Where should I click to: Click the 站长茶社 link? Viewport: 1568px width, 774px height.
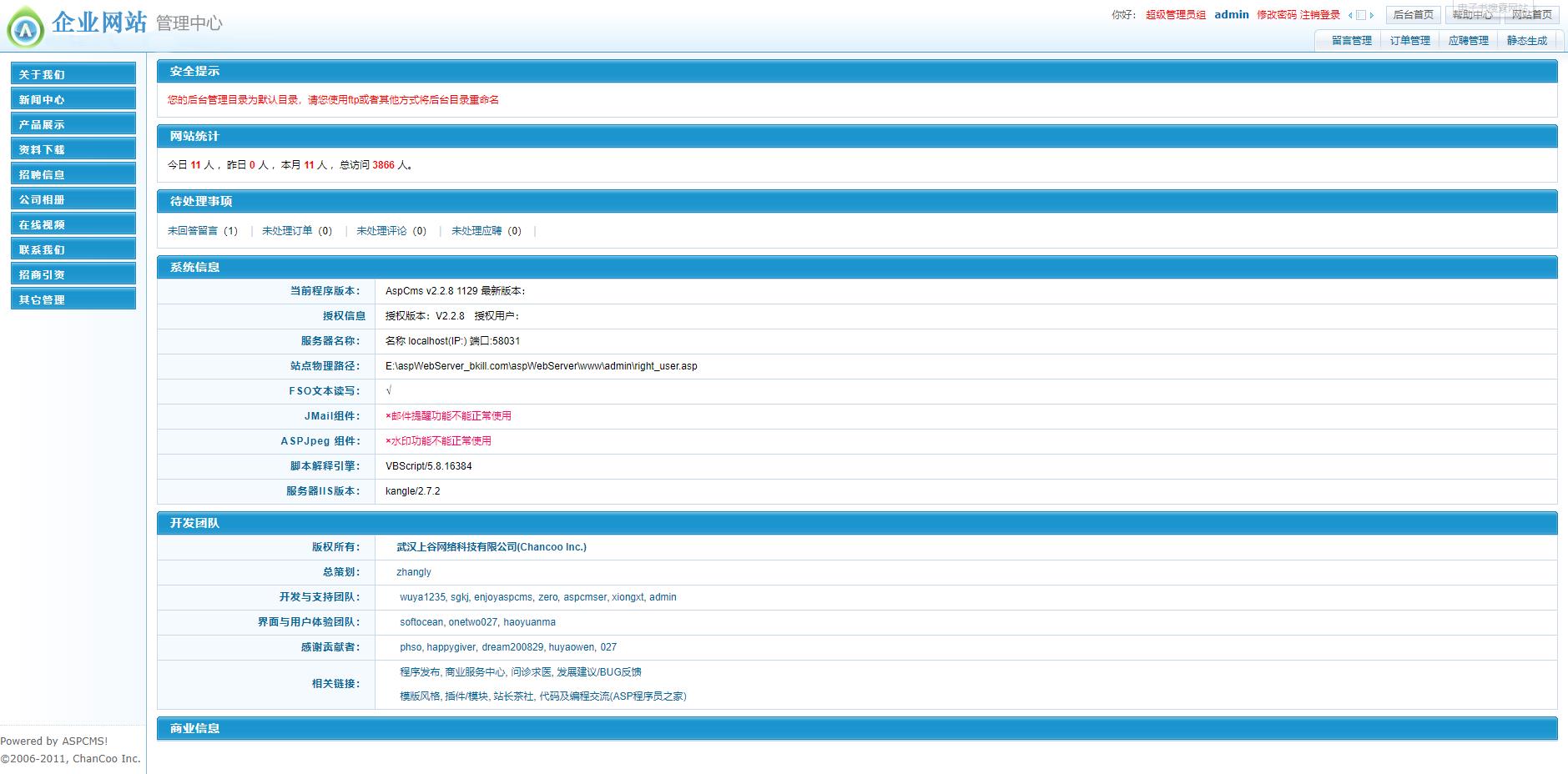pos(513,696)
